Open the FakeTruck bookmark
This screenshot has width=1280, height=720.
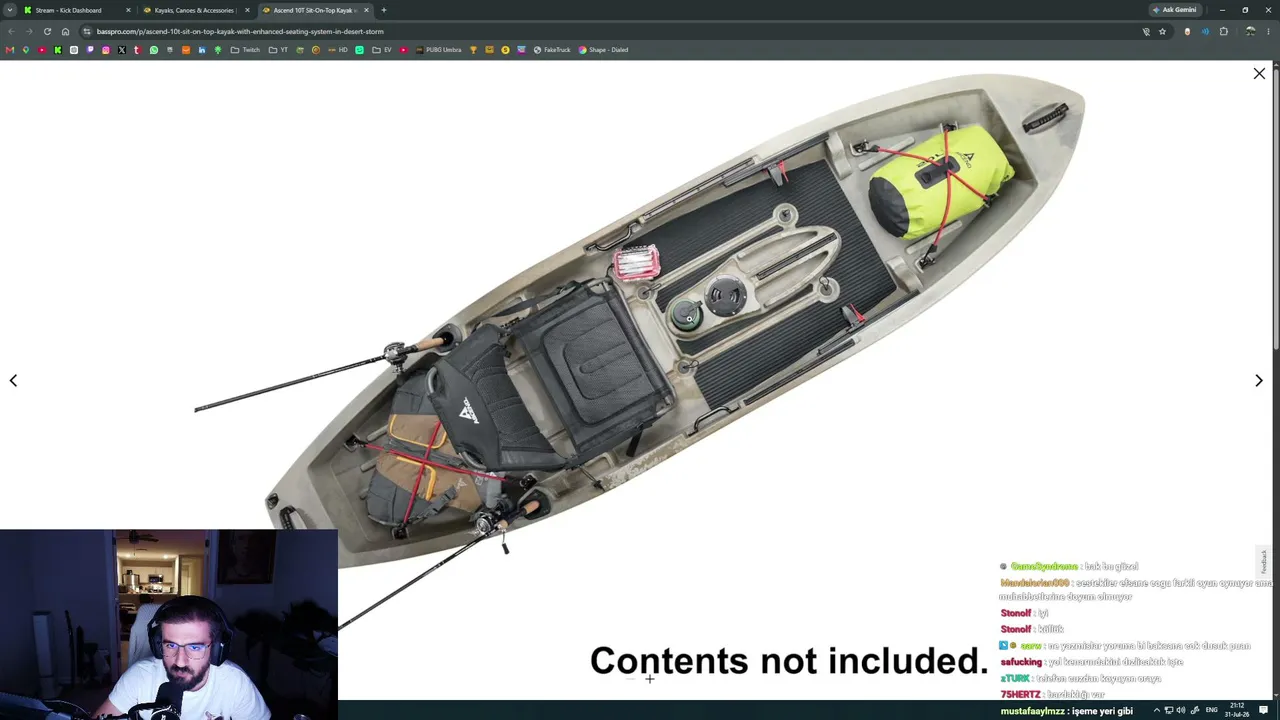click(x=552, y=50)
